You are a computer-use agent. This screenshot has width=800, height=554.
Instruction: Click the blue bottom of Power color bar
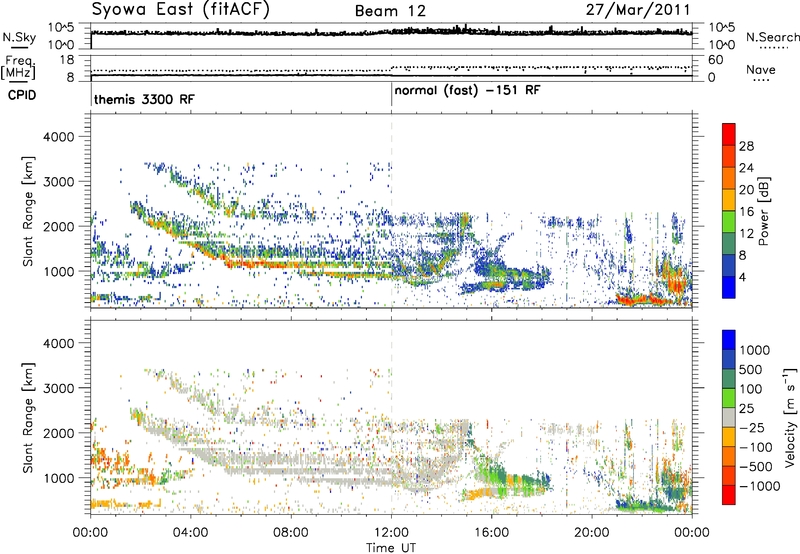click(729, 287)
